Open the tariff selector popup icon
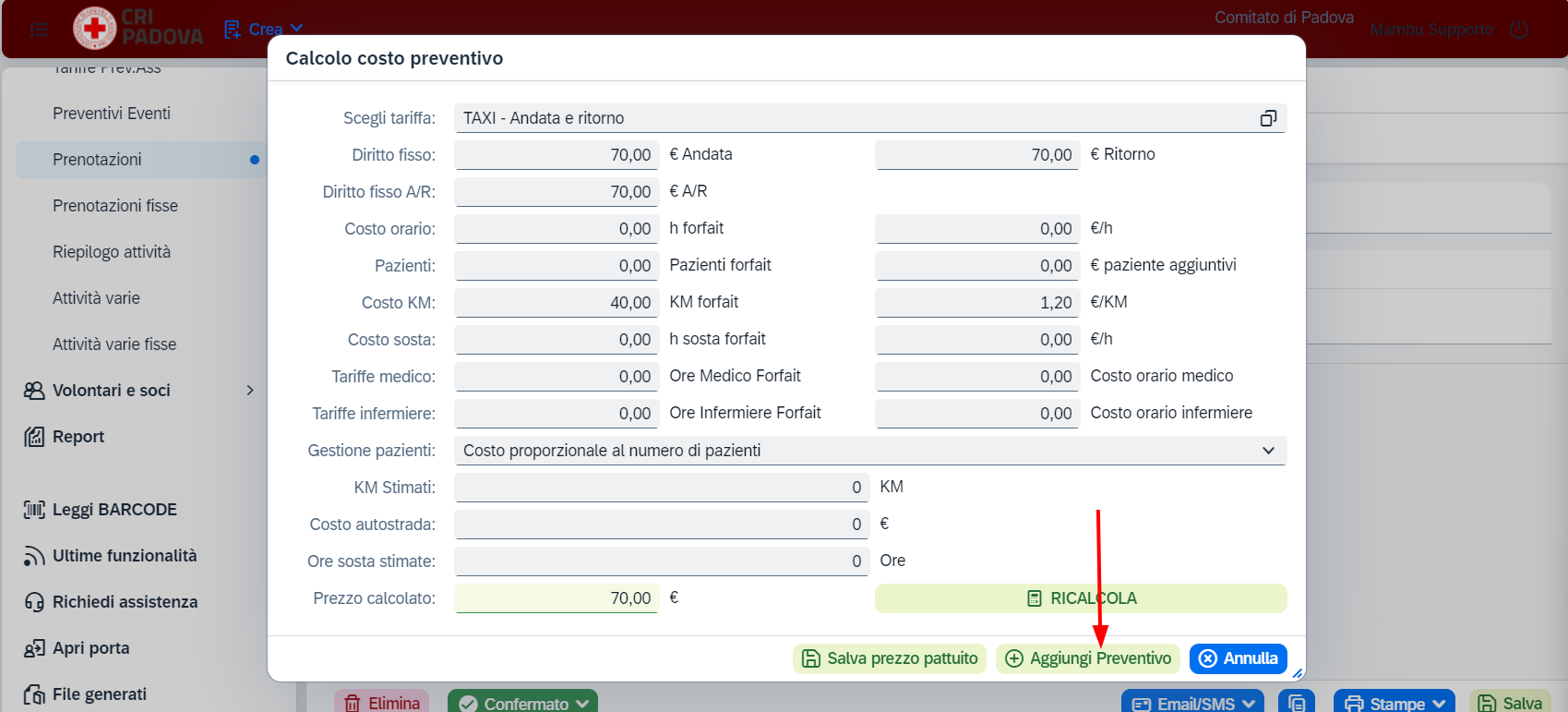1568x712 pixels. (1268, 118)
